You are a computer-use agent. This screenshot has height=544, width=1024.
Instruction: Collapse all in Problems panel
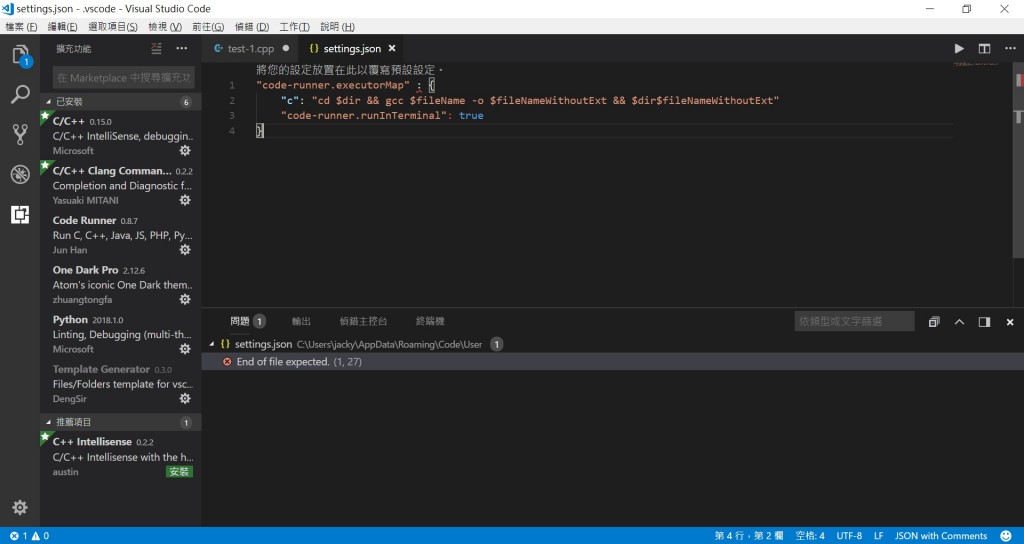click(x=935, y=321)
